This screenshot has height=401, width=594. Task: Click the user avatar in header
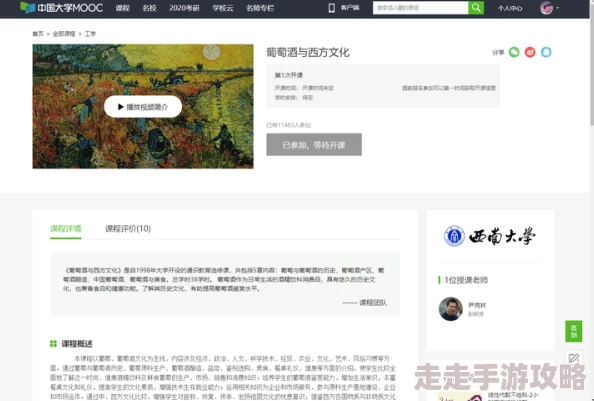pos(546,8)
